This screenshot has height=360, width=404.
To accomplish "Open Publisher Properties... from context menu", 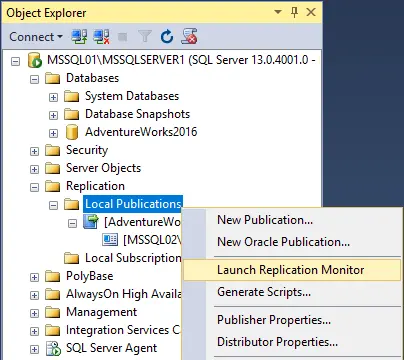I will (x=292, y=320).
